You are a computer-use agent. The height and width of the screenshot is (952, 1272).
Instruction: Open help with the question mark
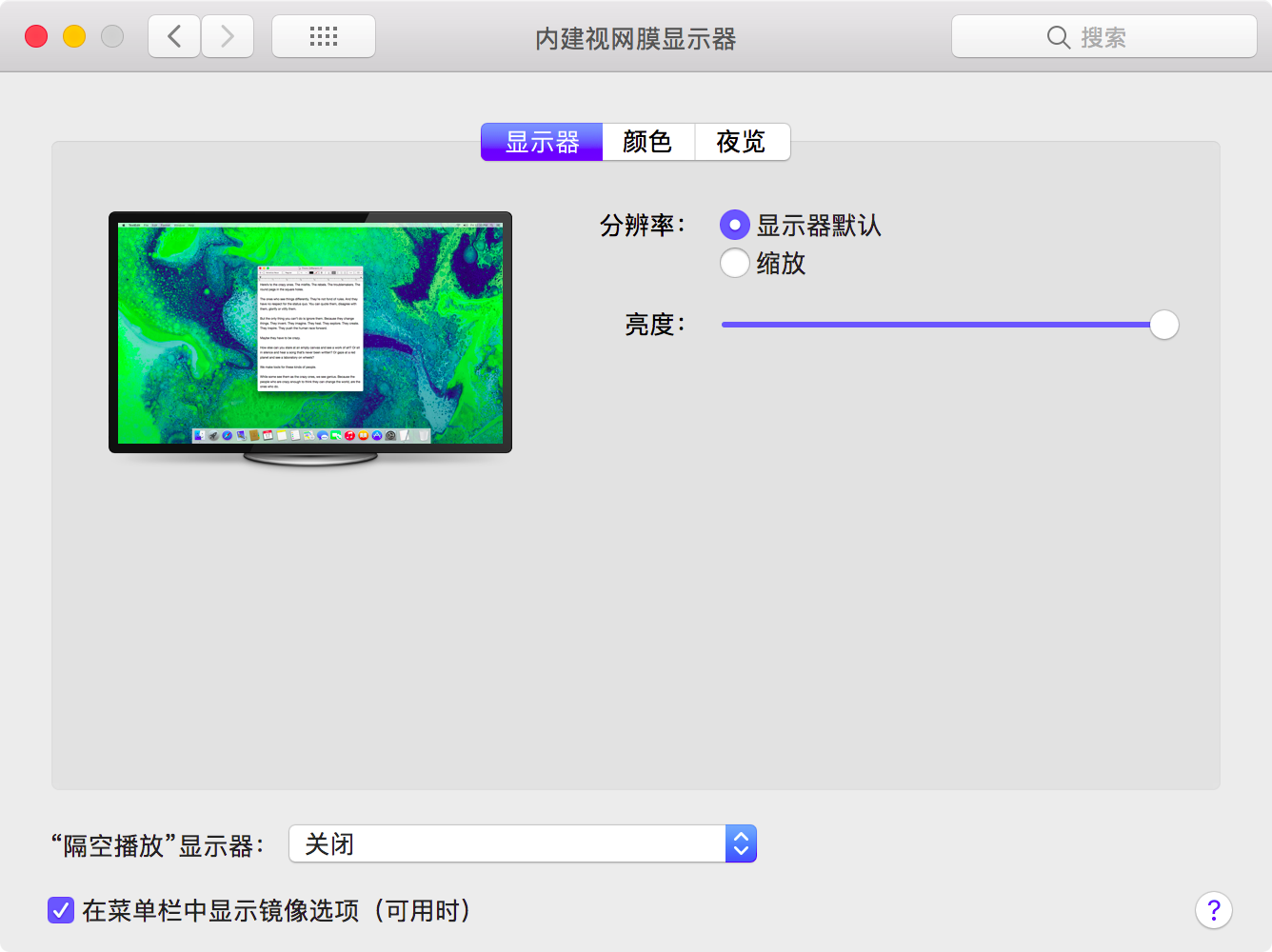(x=1214, y=910)
